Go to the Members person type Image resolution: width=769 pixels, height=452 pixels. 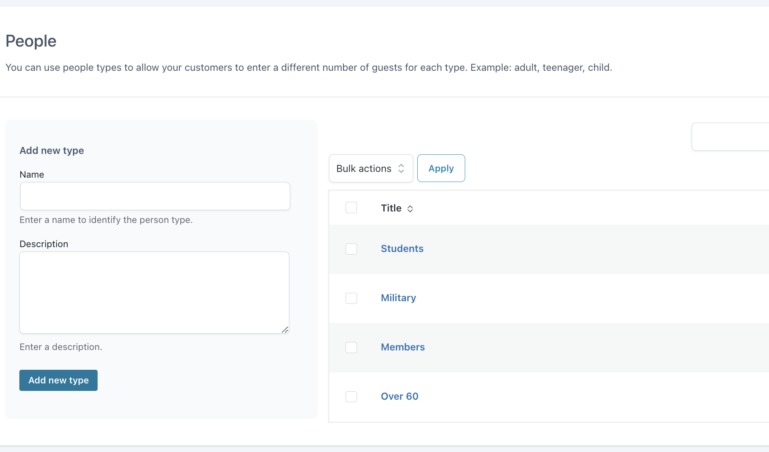point(403,347)
